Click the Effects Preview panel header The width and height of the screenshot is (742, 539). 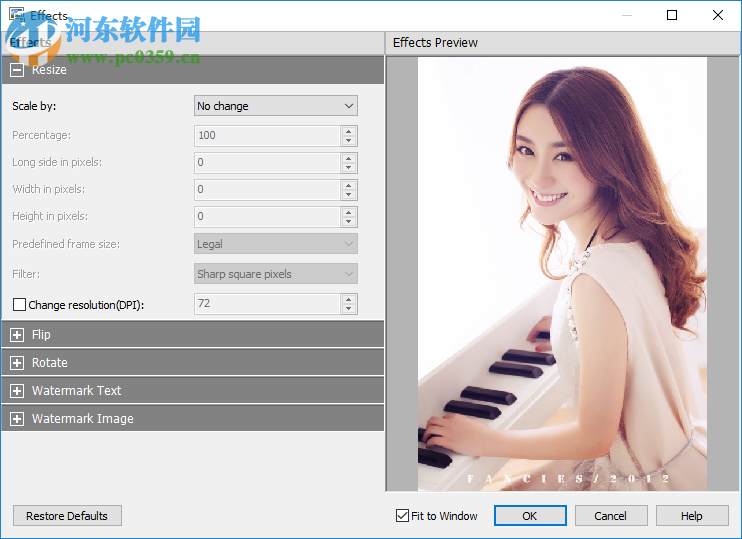point(563,43)
